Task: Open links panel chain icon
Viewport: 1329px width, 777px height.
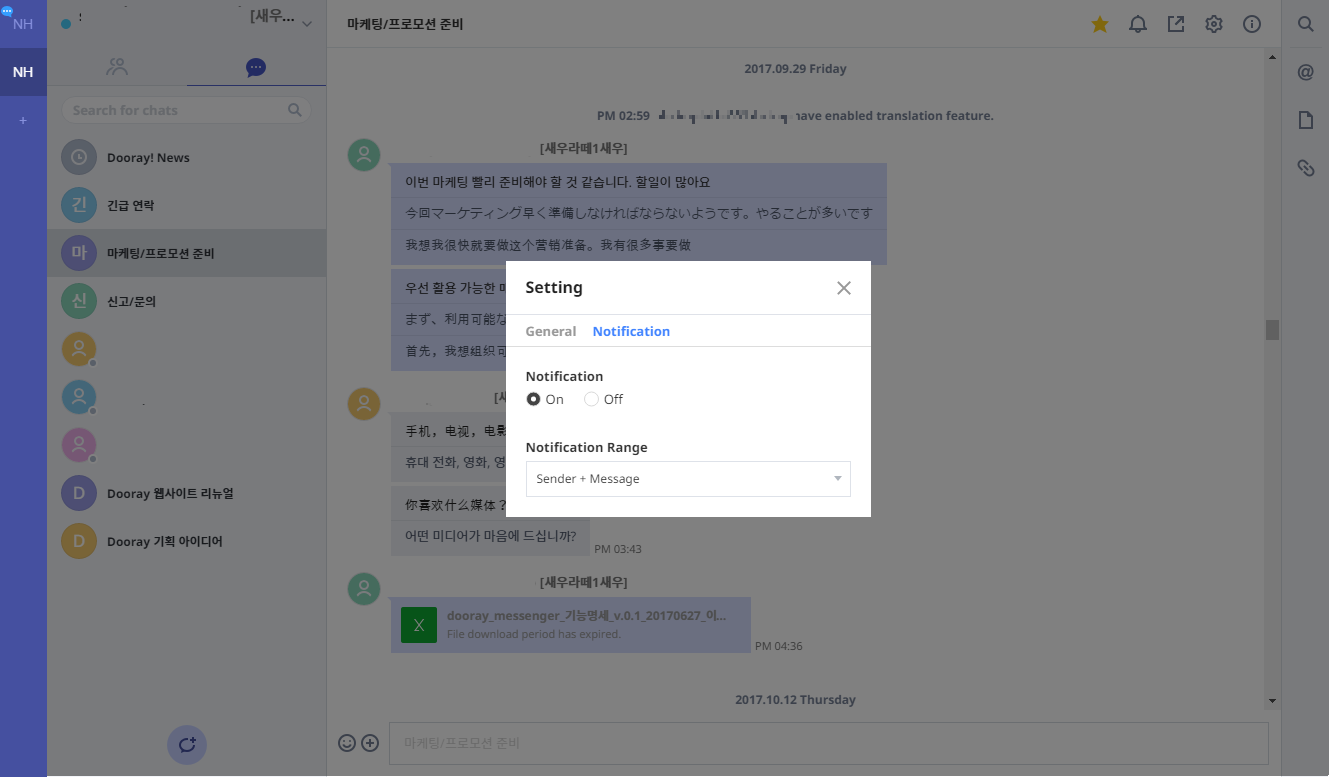Action: tap(1305, 168)
